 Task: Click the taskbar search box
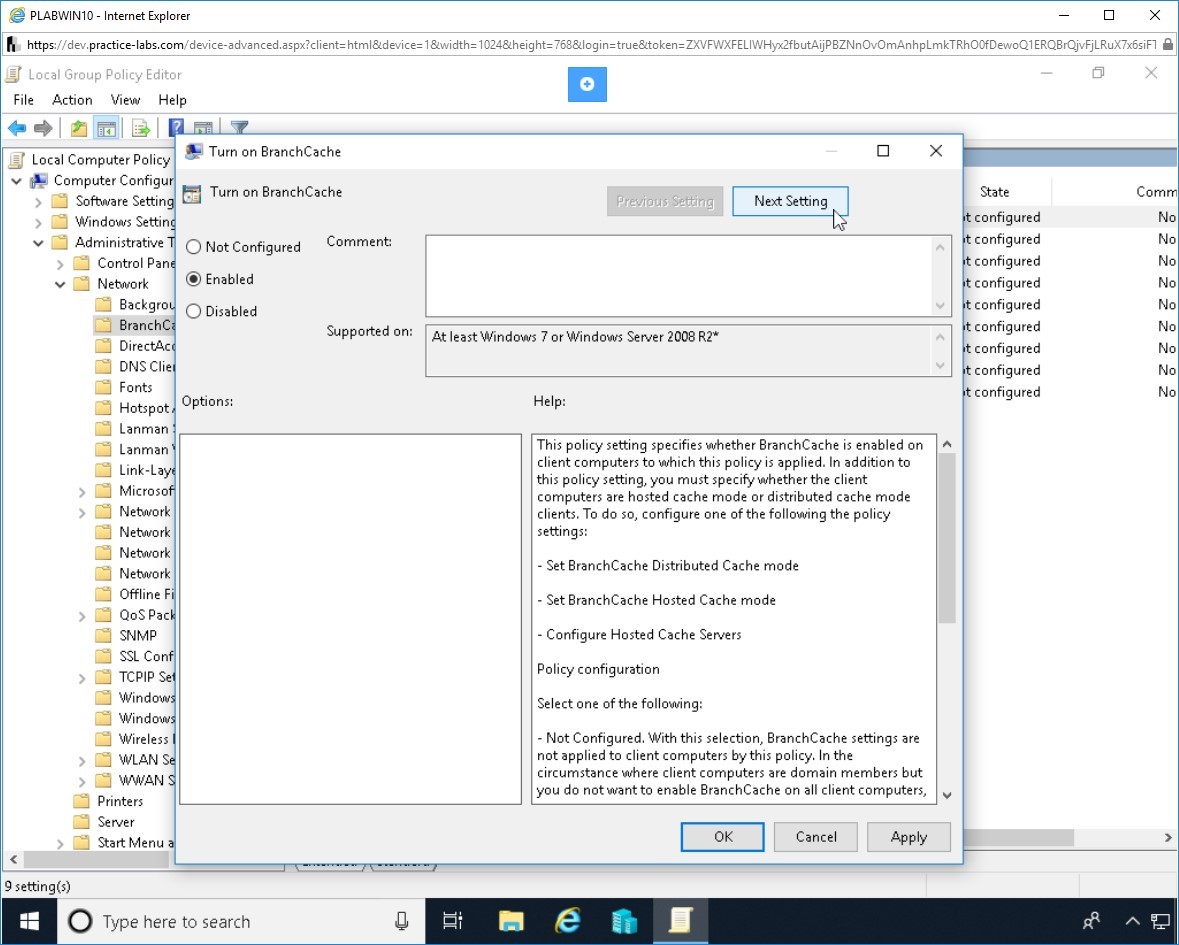pos(241,921)
